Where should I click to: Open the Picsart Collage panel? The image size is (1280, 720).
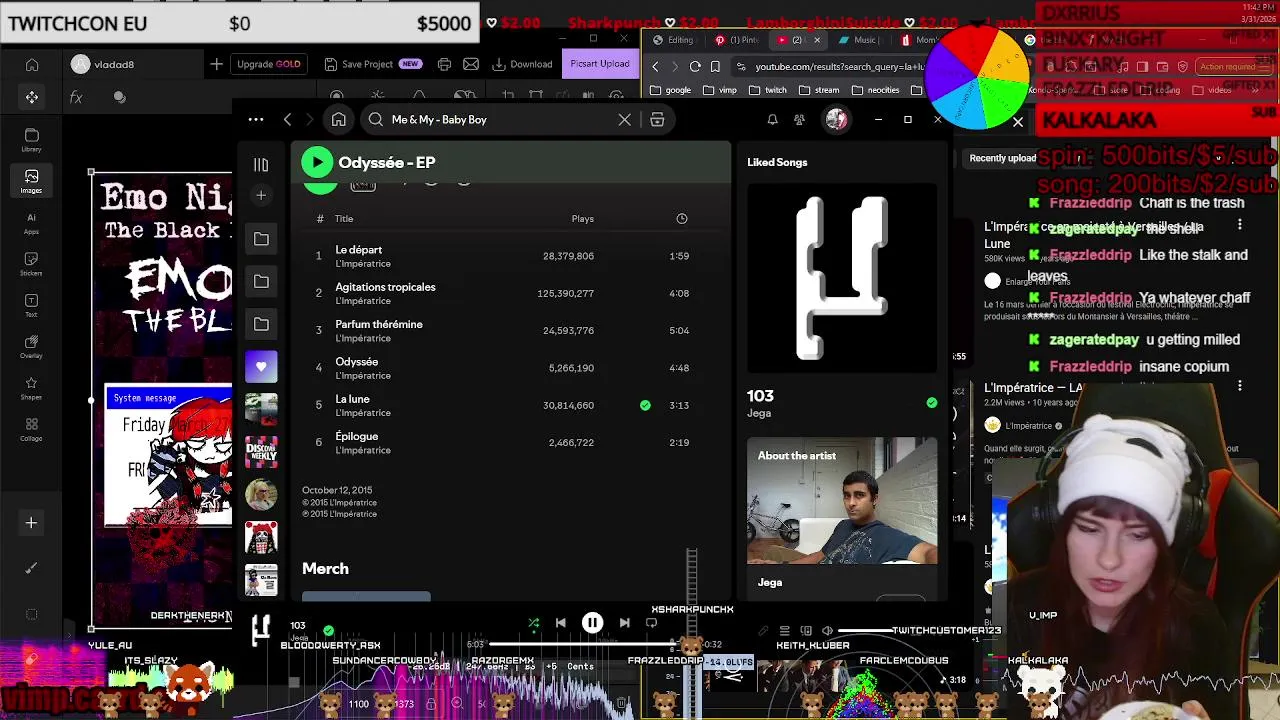coord(32,429)
